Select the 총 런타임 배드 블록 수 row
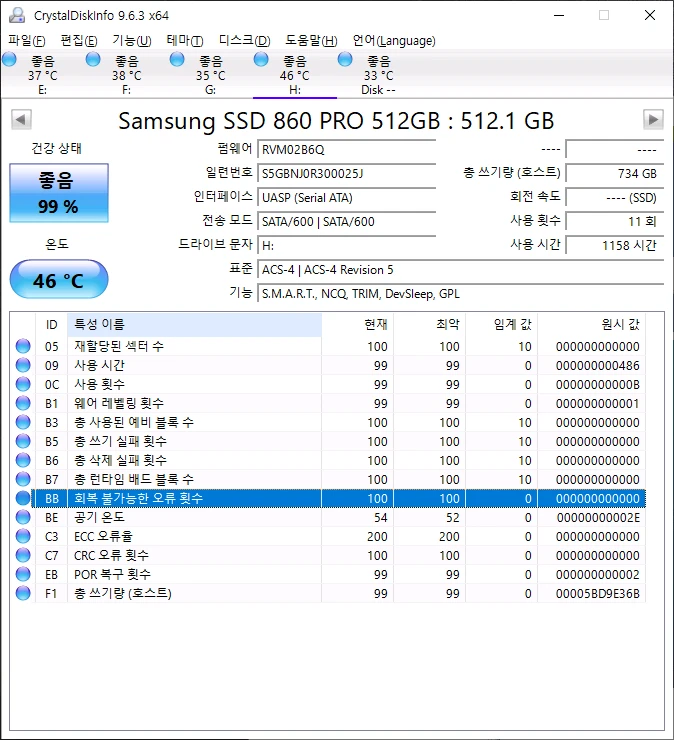Image resolution: width=674 pixels, height=740 pixels. coord(328,479)
